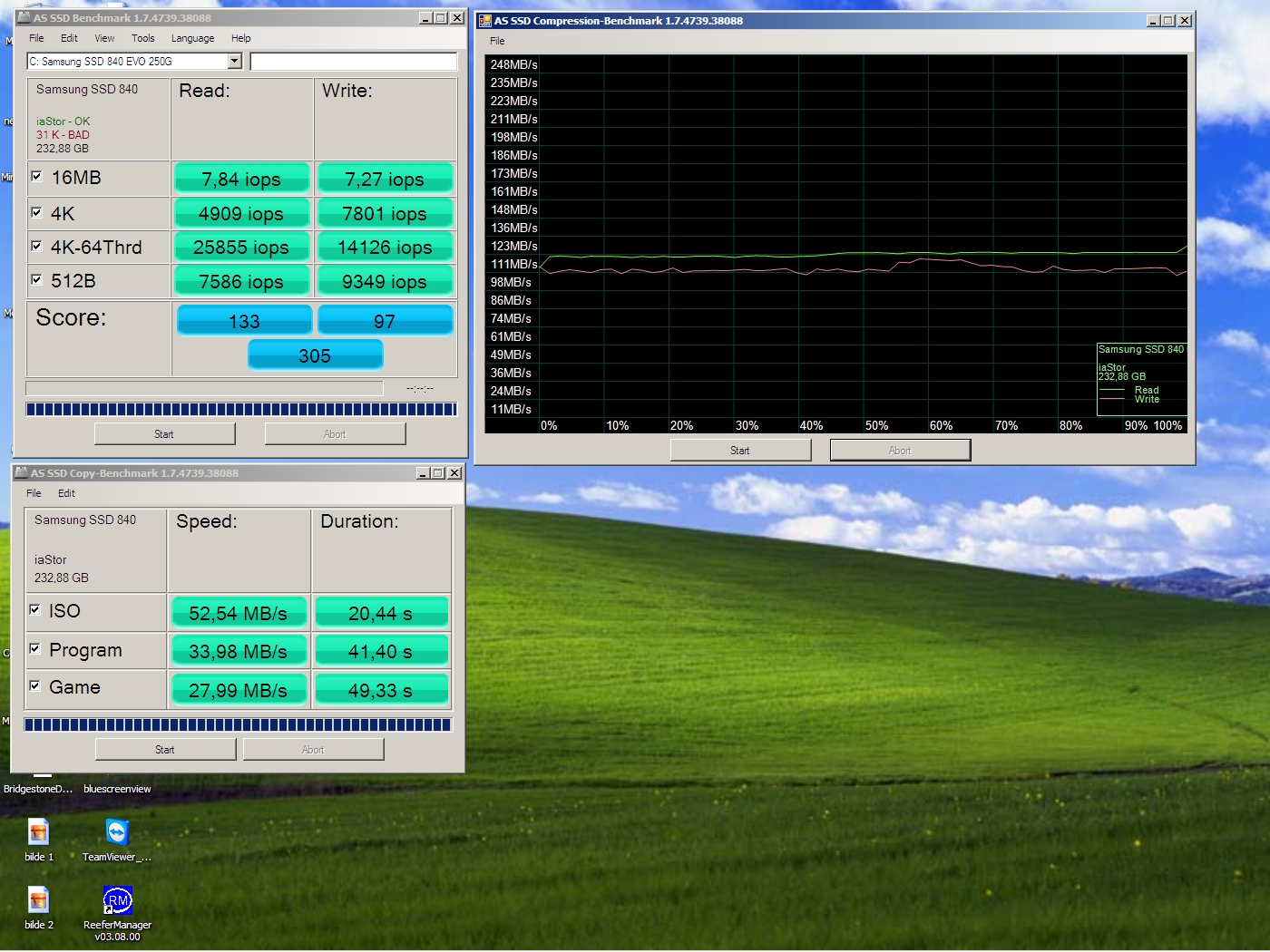
Task: Click Abort in AS SSD Benchmark window
Action: pos(335,434)
